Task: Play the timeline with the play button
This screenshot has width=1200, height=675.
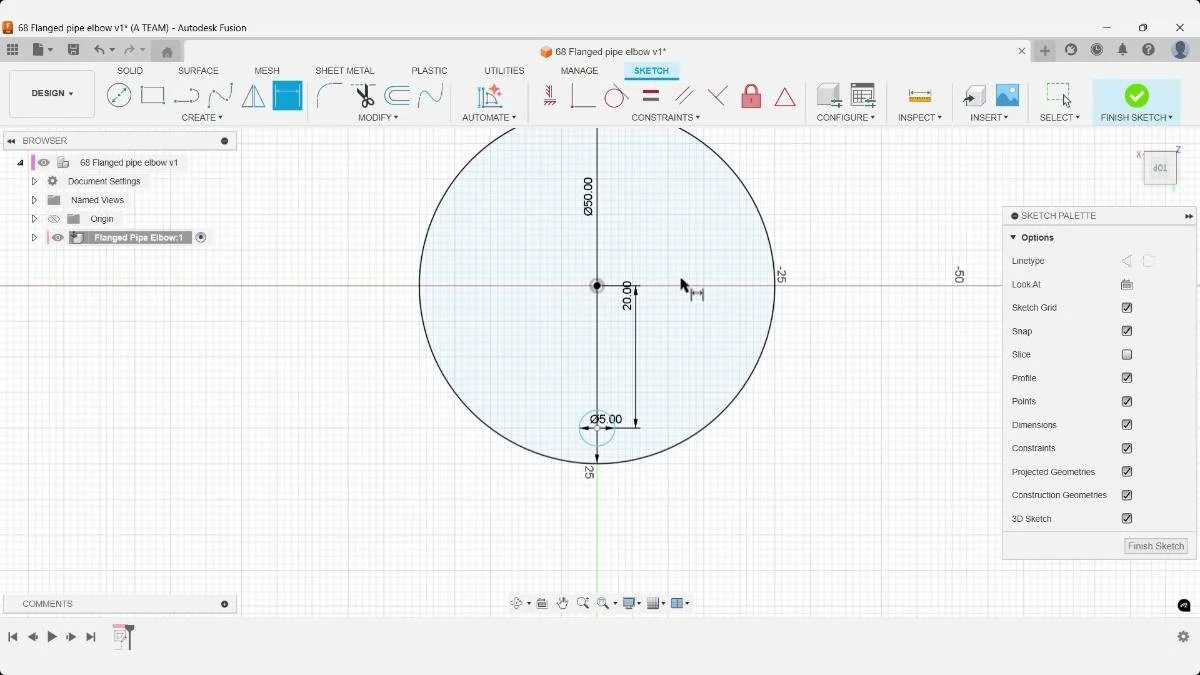Action: click(x=52, y=637)
